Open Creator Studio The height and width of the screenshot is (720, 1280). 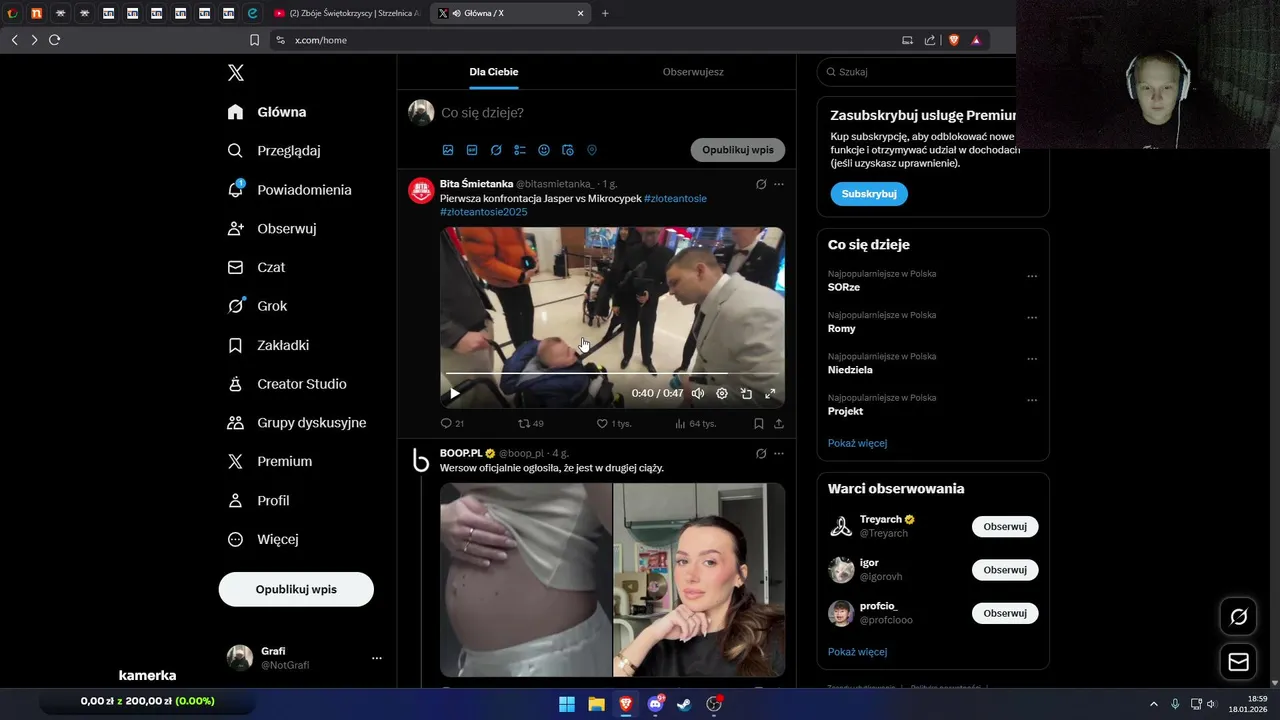287,384
